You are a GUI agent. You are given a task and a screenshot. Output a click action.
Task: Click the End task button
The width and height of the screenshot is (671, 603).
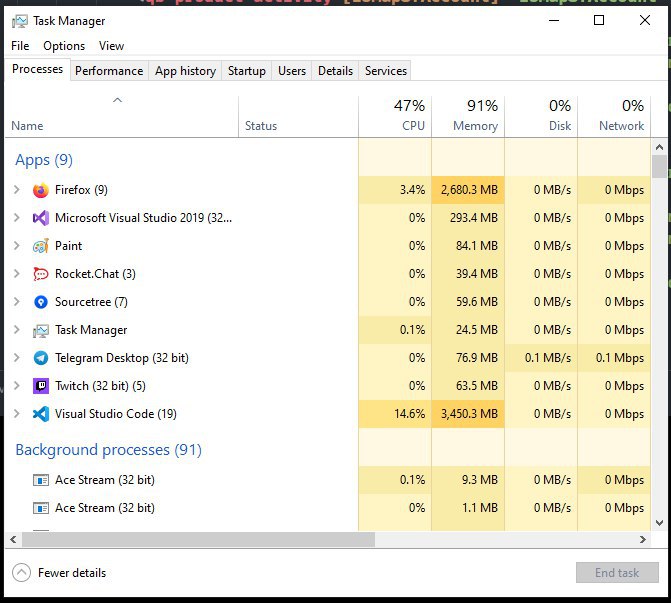click(x=617, y=573)
